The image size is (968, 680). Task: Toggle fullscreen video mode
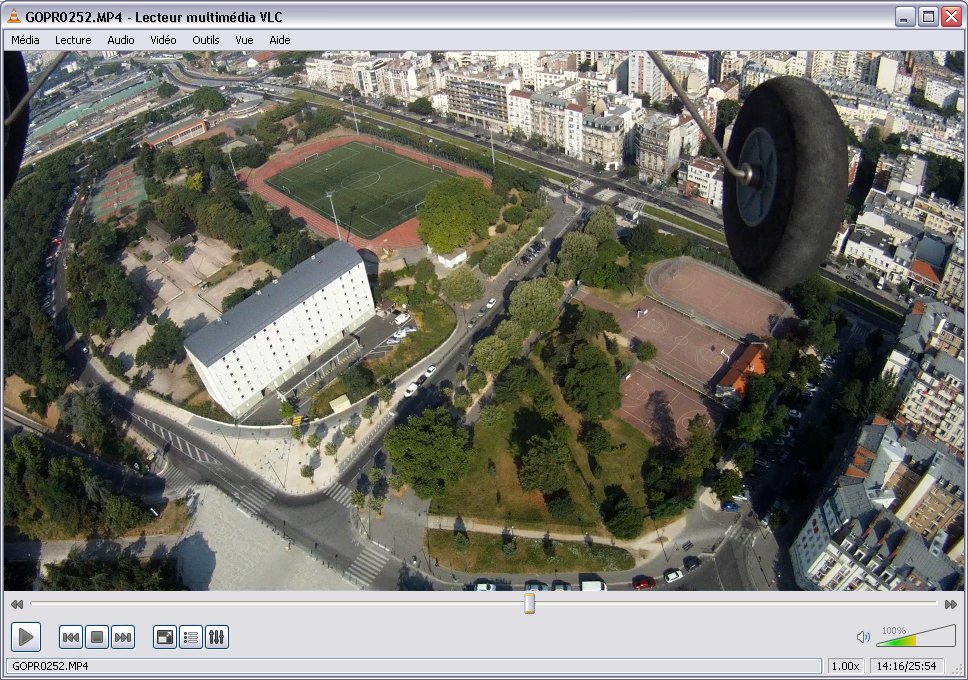165,637
